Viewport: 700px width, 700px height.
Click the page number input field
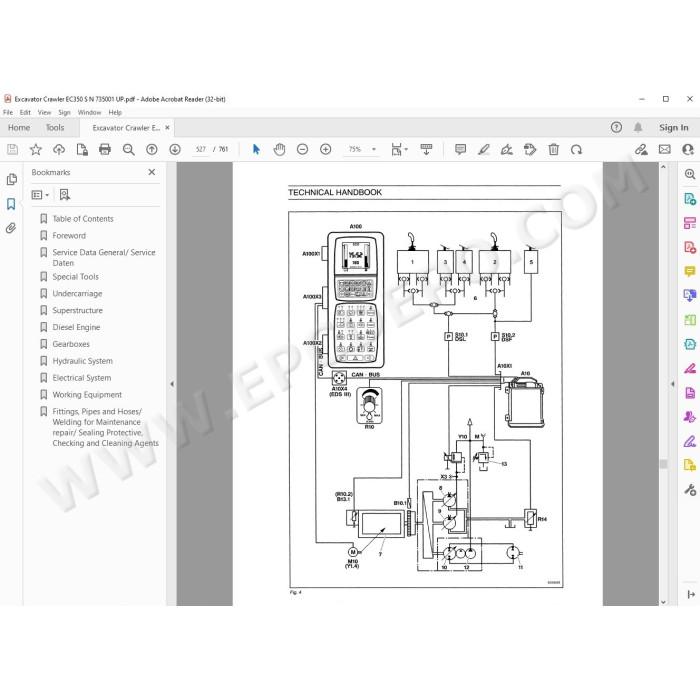coord(201,150)
